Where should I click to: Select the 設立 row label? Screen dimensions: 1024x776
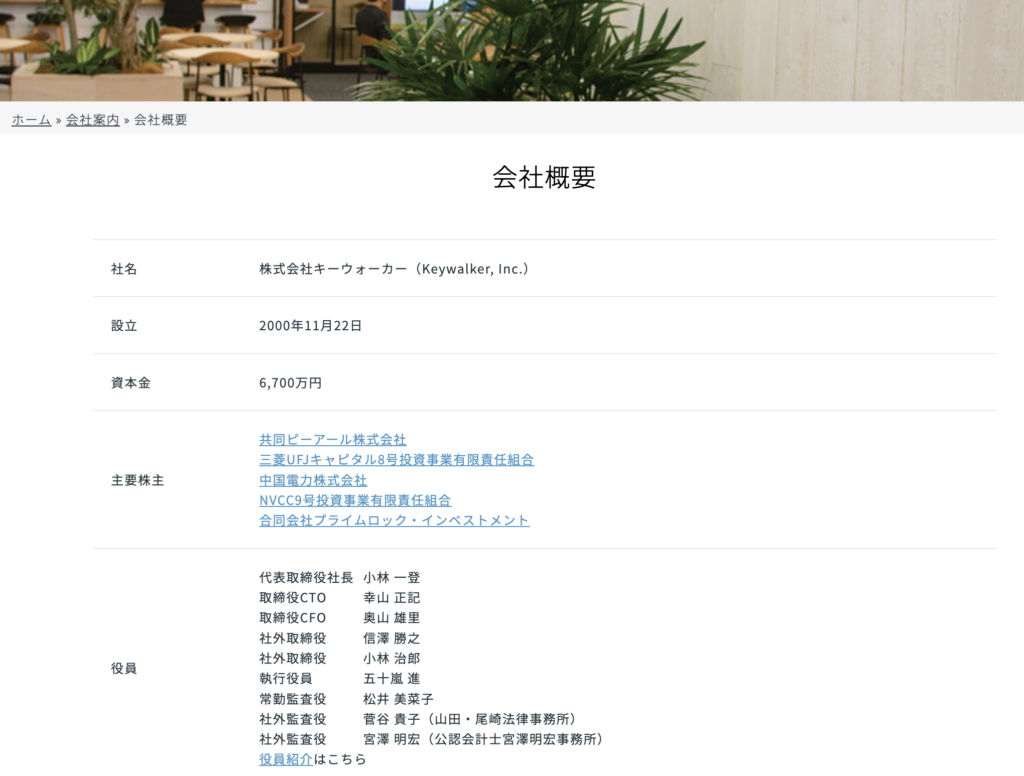[123, 325]
